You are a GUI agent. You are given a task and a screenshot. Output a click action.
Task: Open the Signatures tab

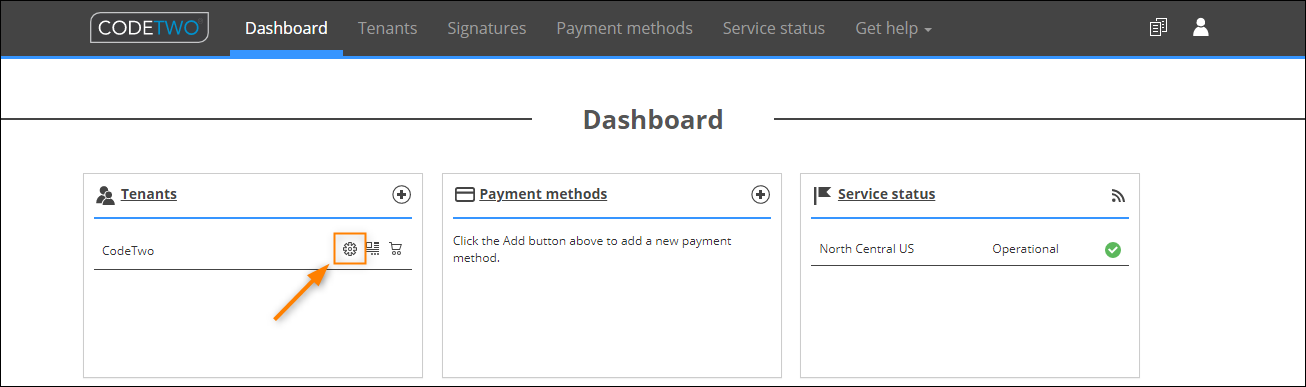pyautogui.click(x=487, y=28)
